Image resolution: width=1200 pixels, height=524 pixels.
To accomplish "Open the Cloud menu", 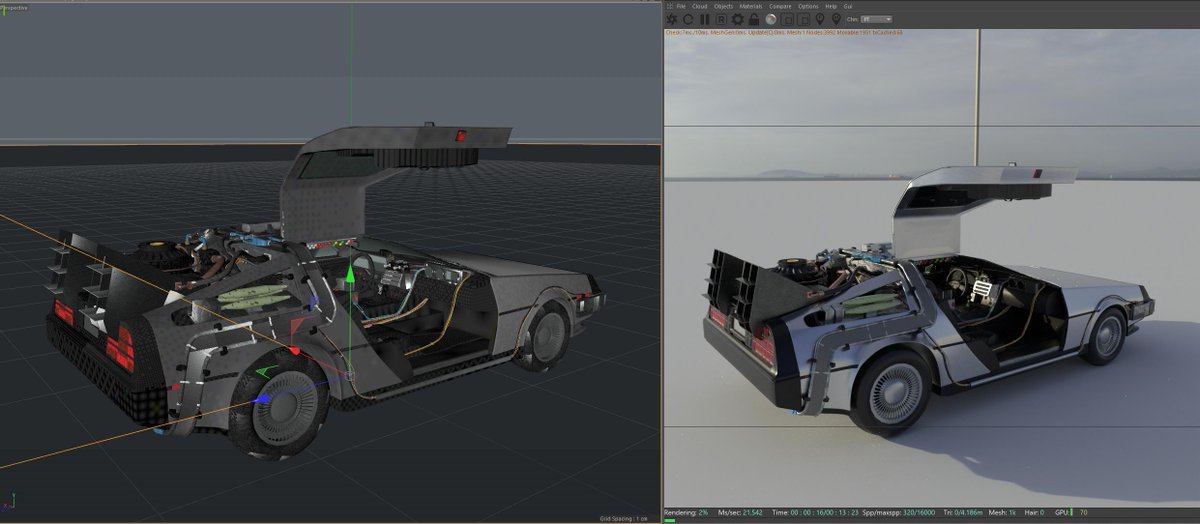I will coord(700,6).
